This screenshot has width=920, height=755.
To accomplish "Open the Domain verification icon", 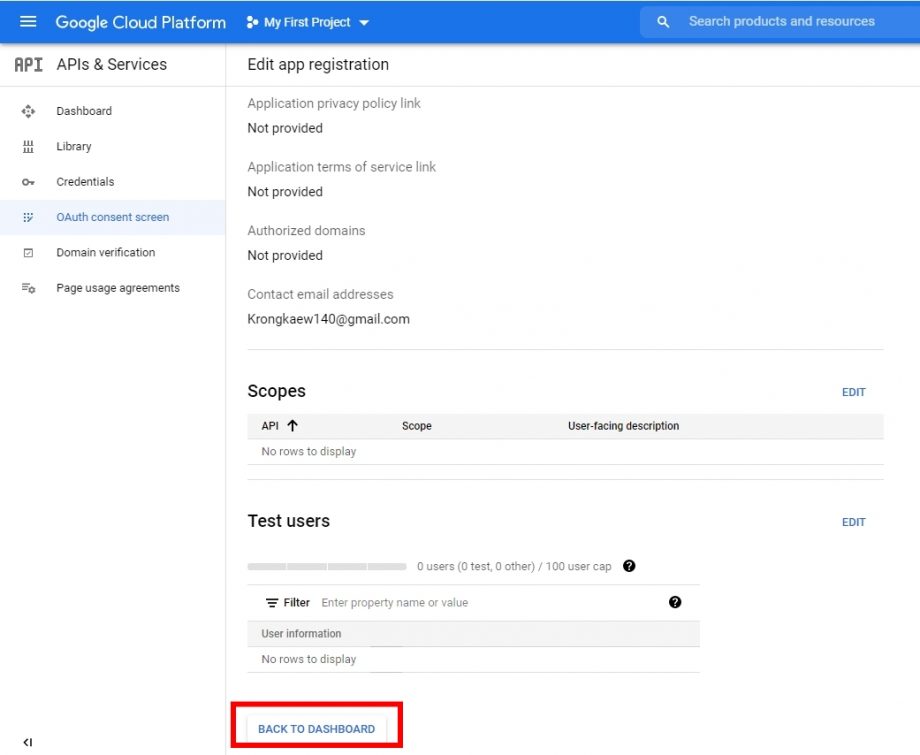I will tap(29, 252).
